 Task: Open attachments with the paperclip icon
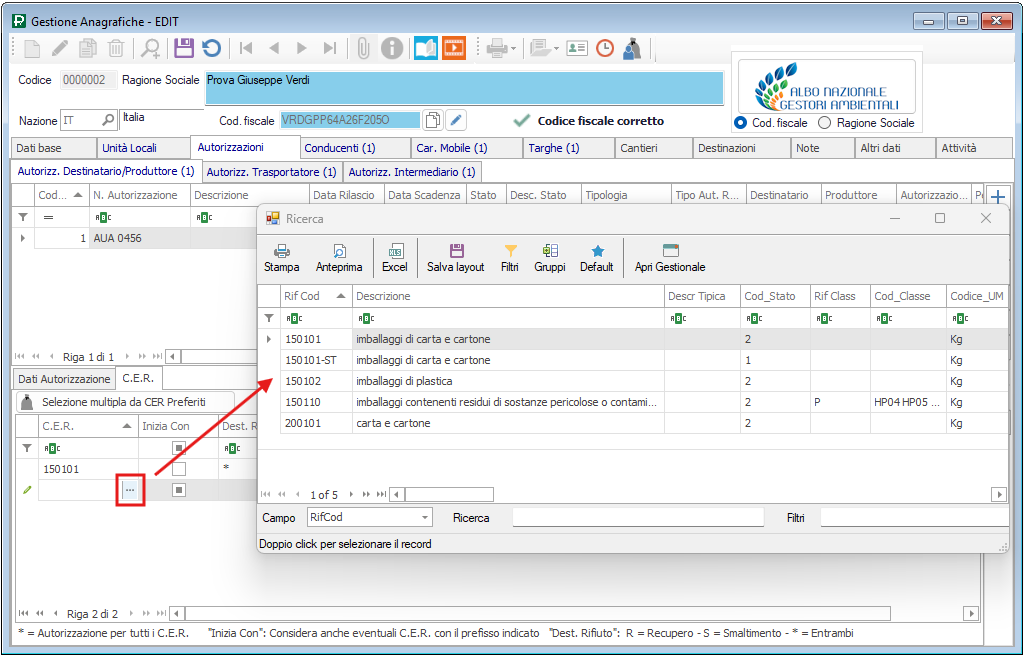364,47
